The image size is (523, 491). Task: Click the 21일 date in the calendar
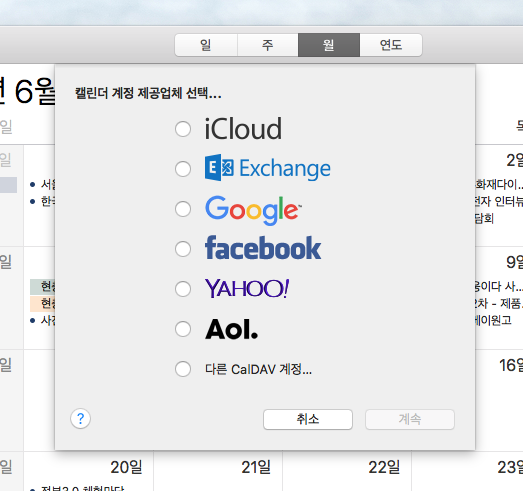pos(256,467)
